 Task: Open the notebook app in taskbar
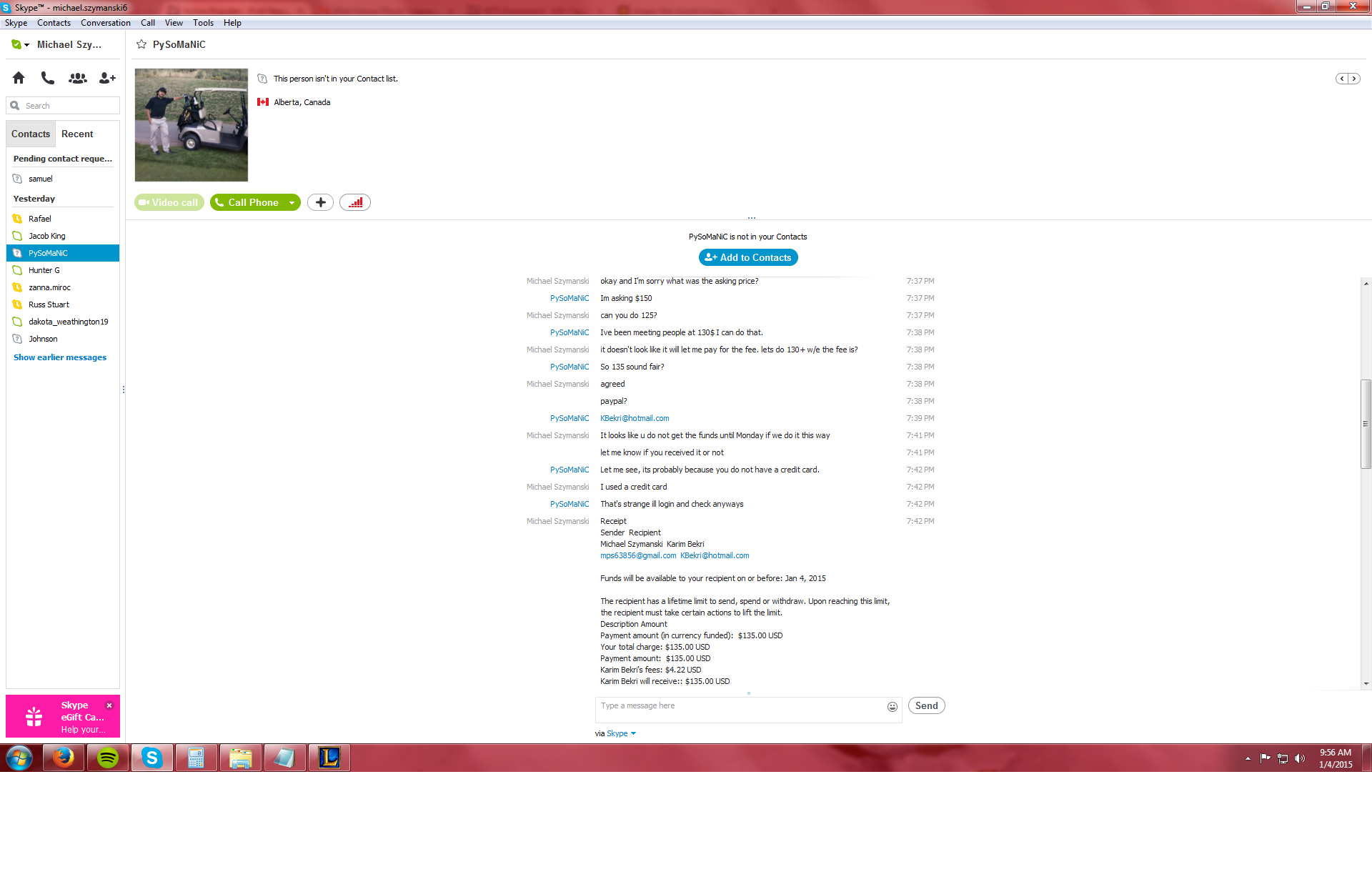click(285, 758)
